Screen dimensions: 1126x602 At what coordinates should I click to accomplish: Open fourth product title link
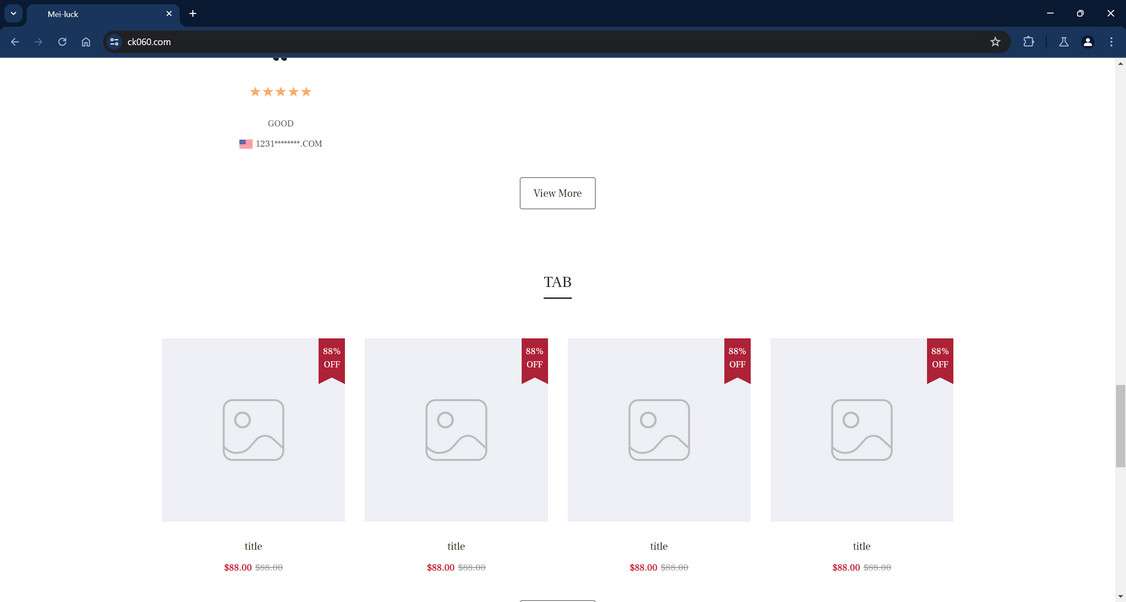(862, 546)
